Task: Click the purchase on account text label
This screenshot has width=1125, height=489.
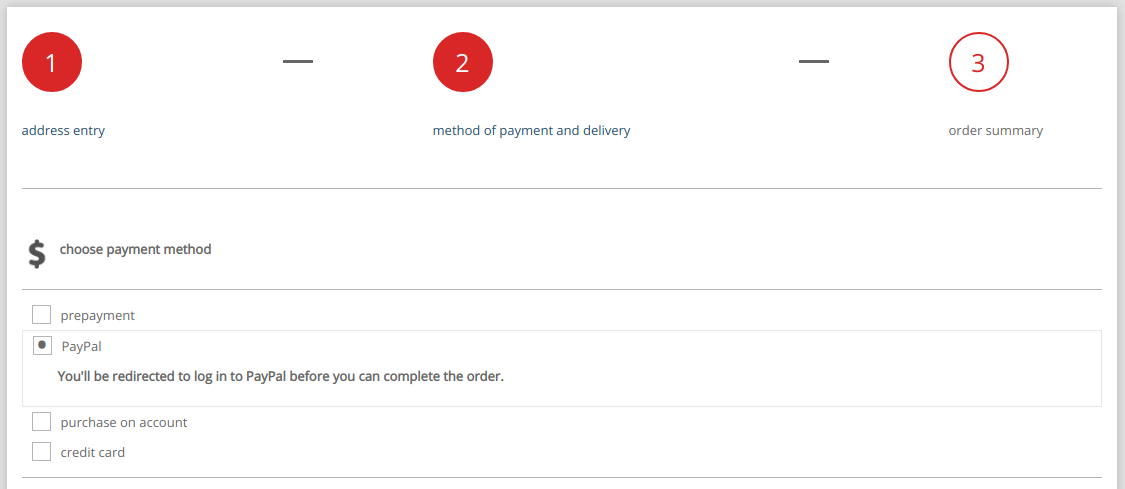Action: [x=123, y=423]
